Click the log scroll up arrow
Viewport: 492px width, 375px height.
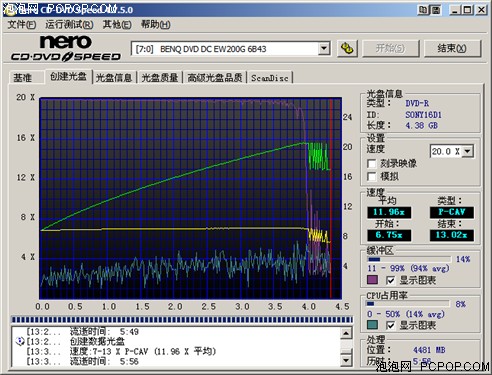tap(346, 333)
